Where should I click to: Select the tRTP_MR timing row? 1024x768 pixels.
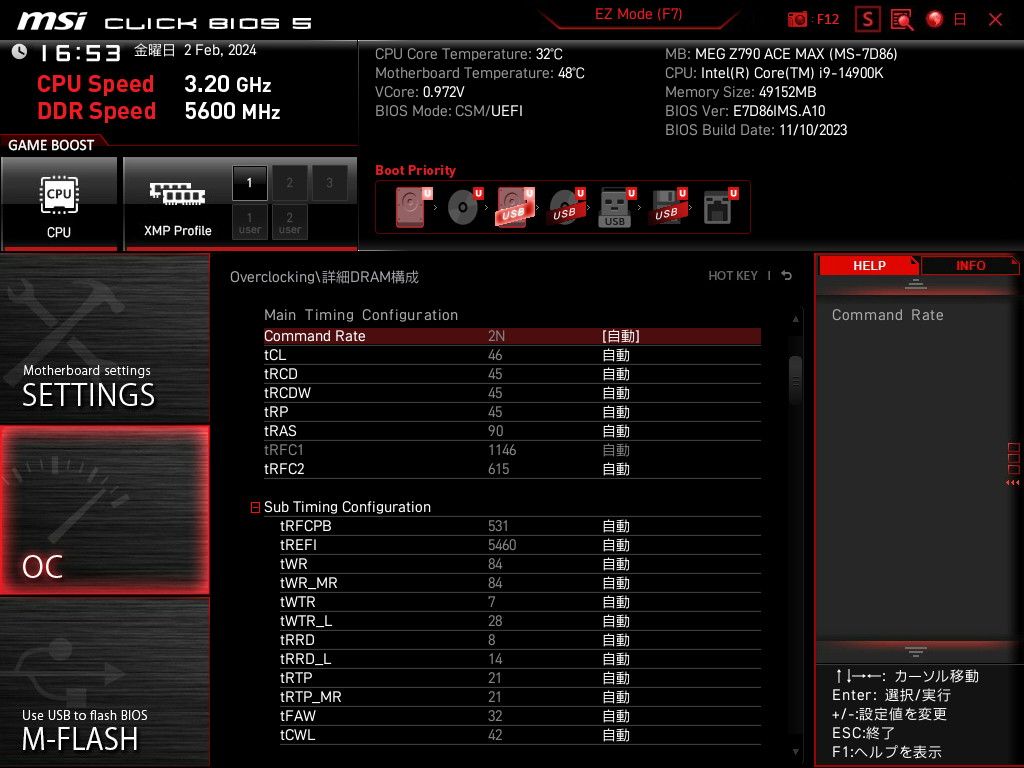[520, 697]
